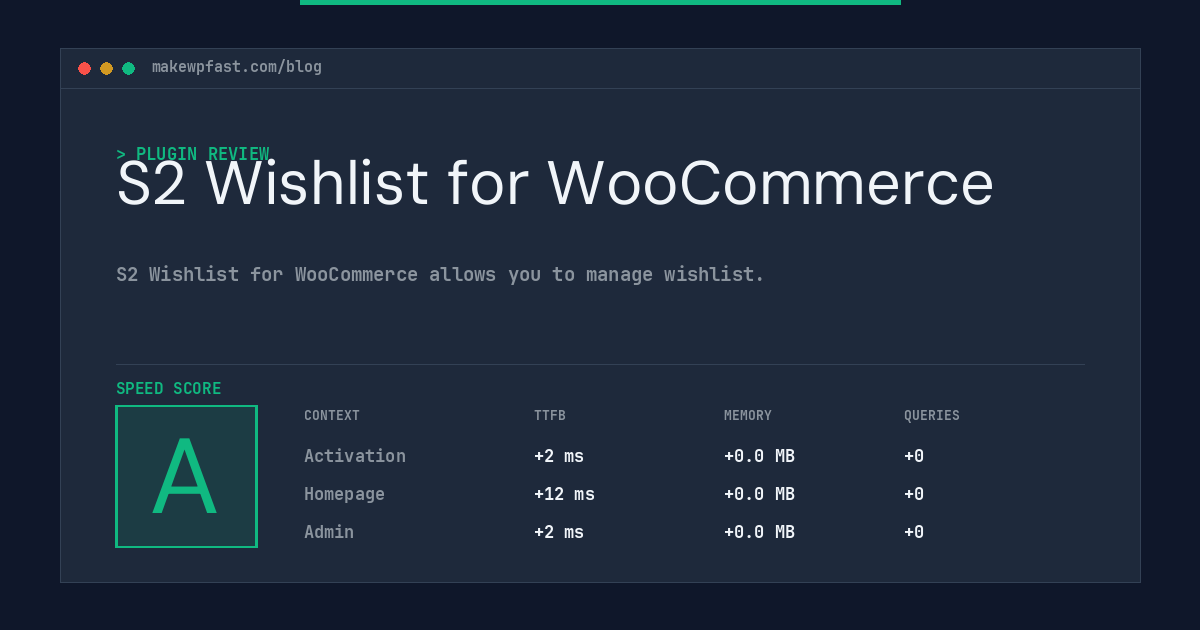Click the green maximize dot
The width and height of the screenshot is (1200, 630).
(x=128, y=68)
